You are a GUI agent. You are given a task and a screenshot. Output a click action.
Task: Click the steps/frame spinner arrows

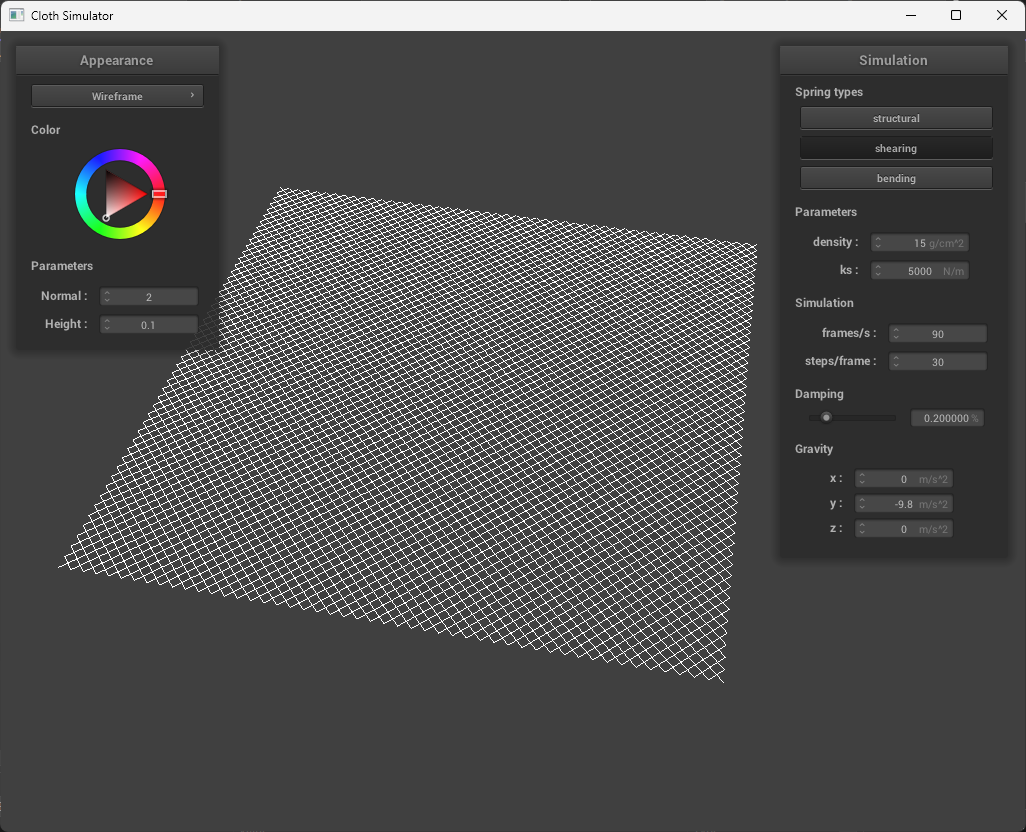pyautogui.click(x=896, y=362)
